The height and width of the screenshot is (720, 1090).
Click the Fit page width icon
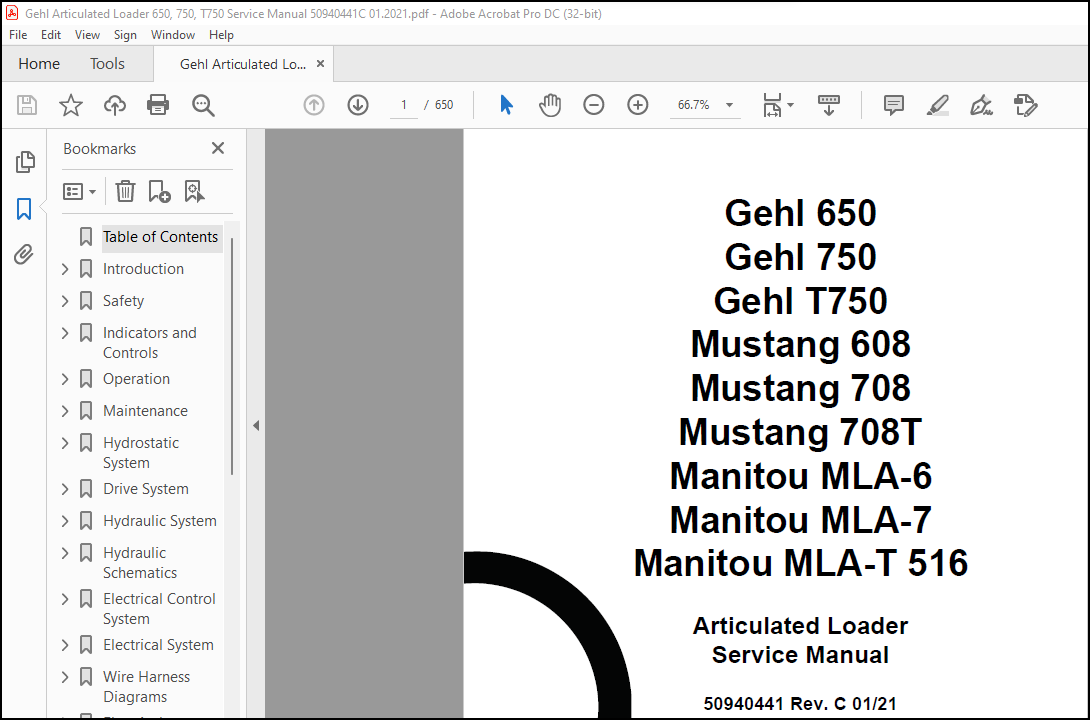(x=772, y=105)
